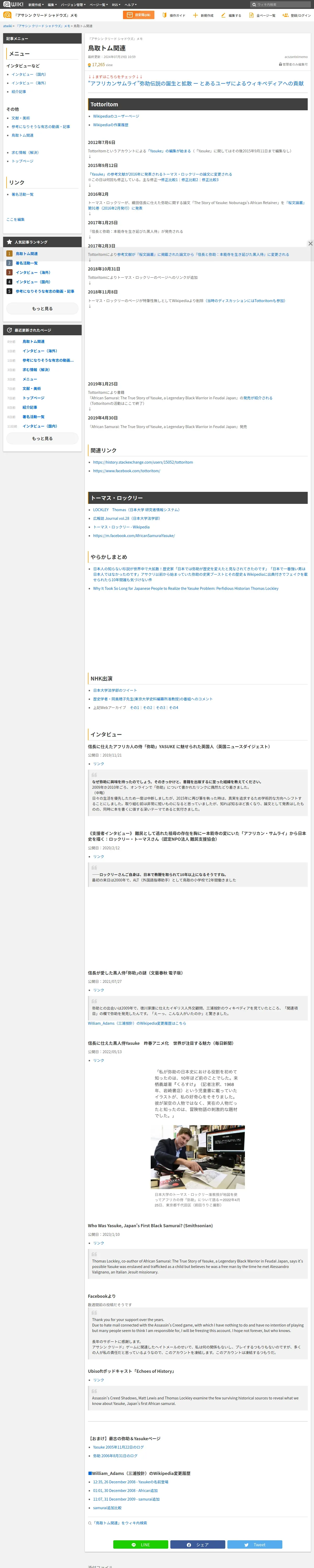
Task: Open 日本大学法学部のツイート link
Action: (x=115, y=690)
